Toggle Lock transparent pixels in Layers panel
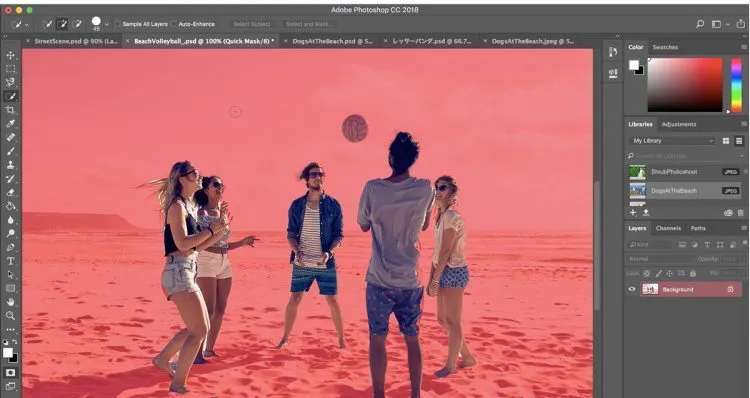This screenshot has height=398, width=750. pyautogui.click(x=647, y=274)
